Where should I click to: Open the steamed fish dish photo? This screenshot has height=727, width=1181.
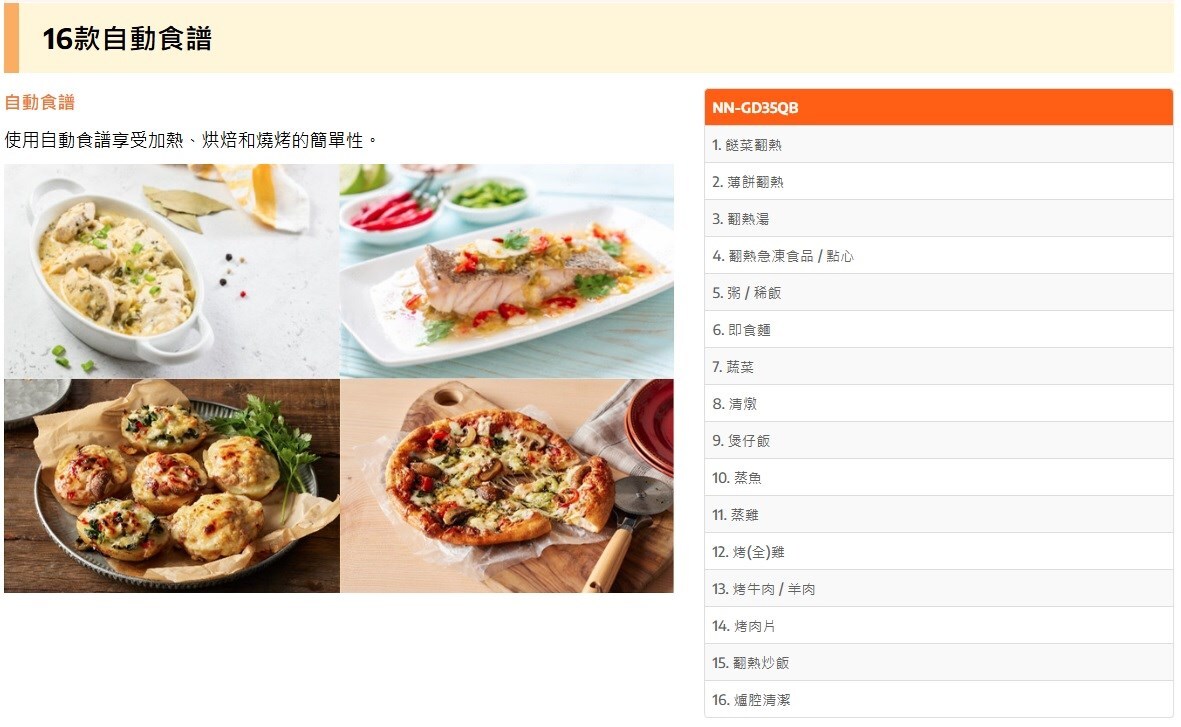click(507, 271)
